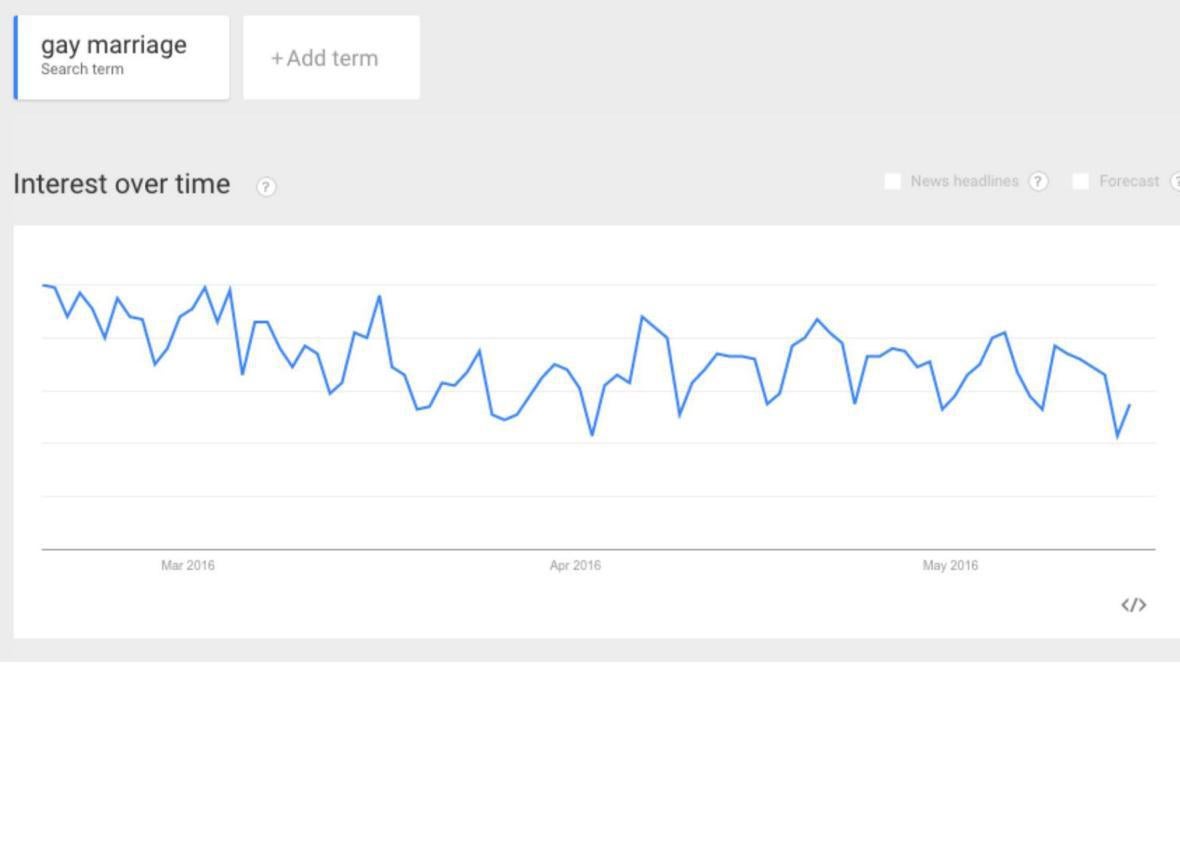Click the Interest over time heading
The image size is (1180, 842).
click(121, 184)
